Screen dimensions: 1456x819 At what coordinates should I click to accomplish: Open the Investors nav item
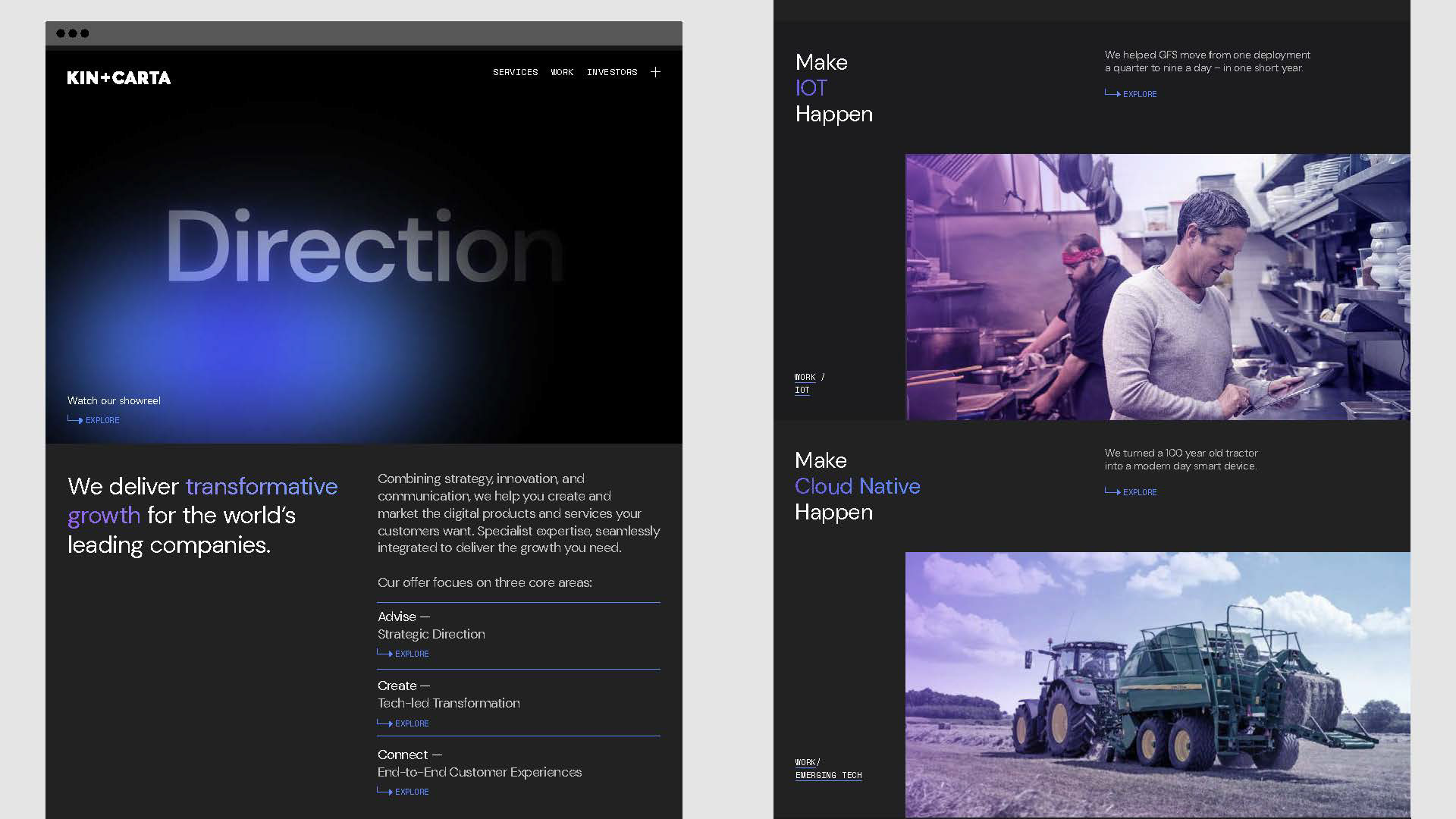(612, 72)
